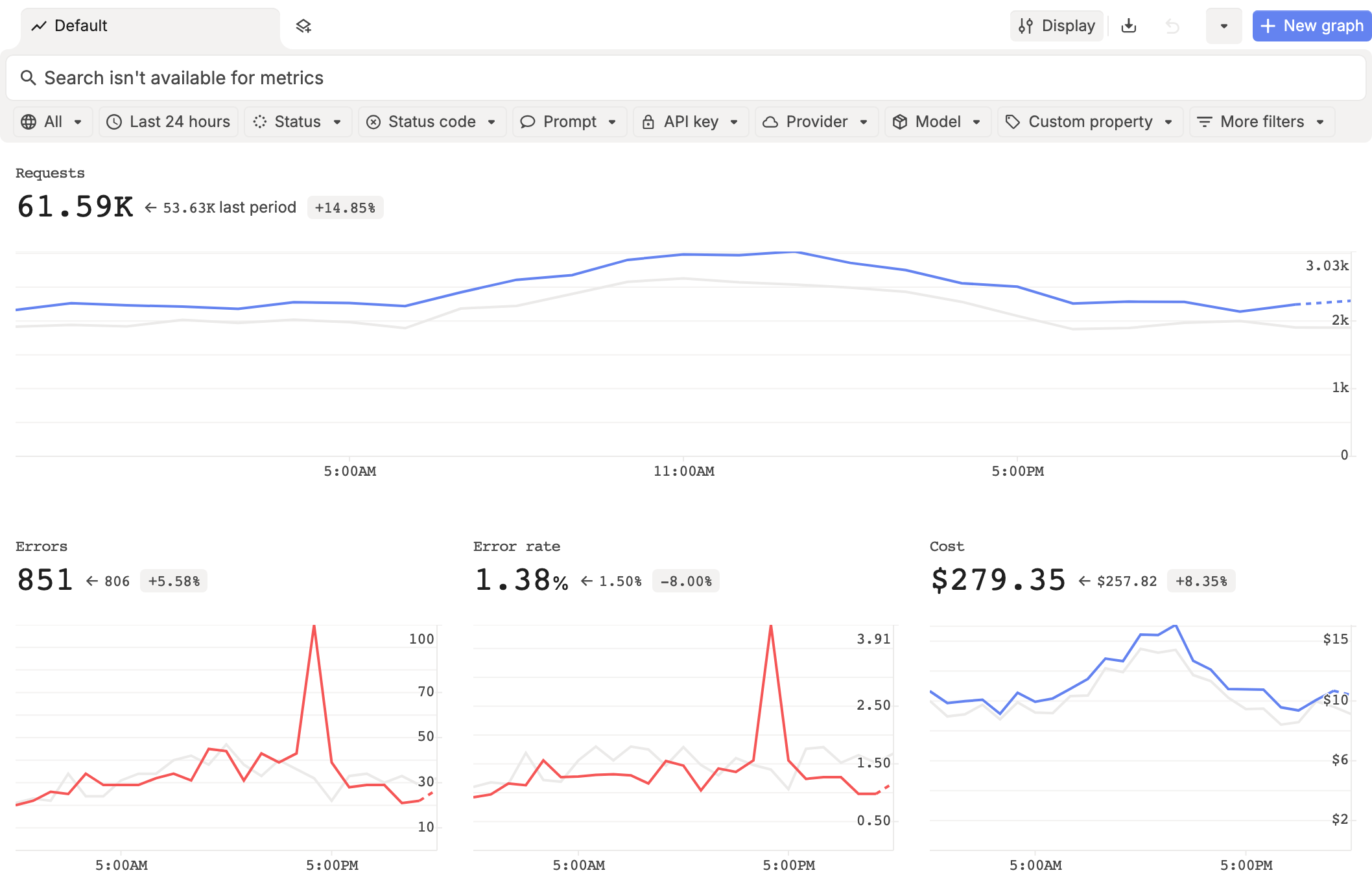Select the Default tab
1372x888 pixels.
150,26
